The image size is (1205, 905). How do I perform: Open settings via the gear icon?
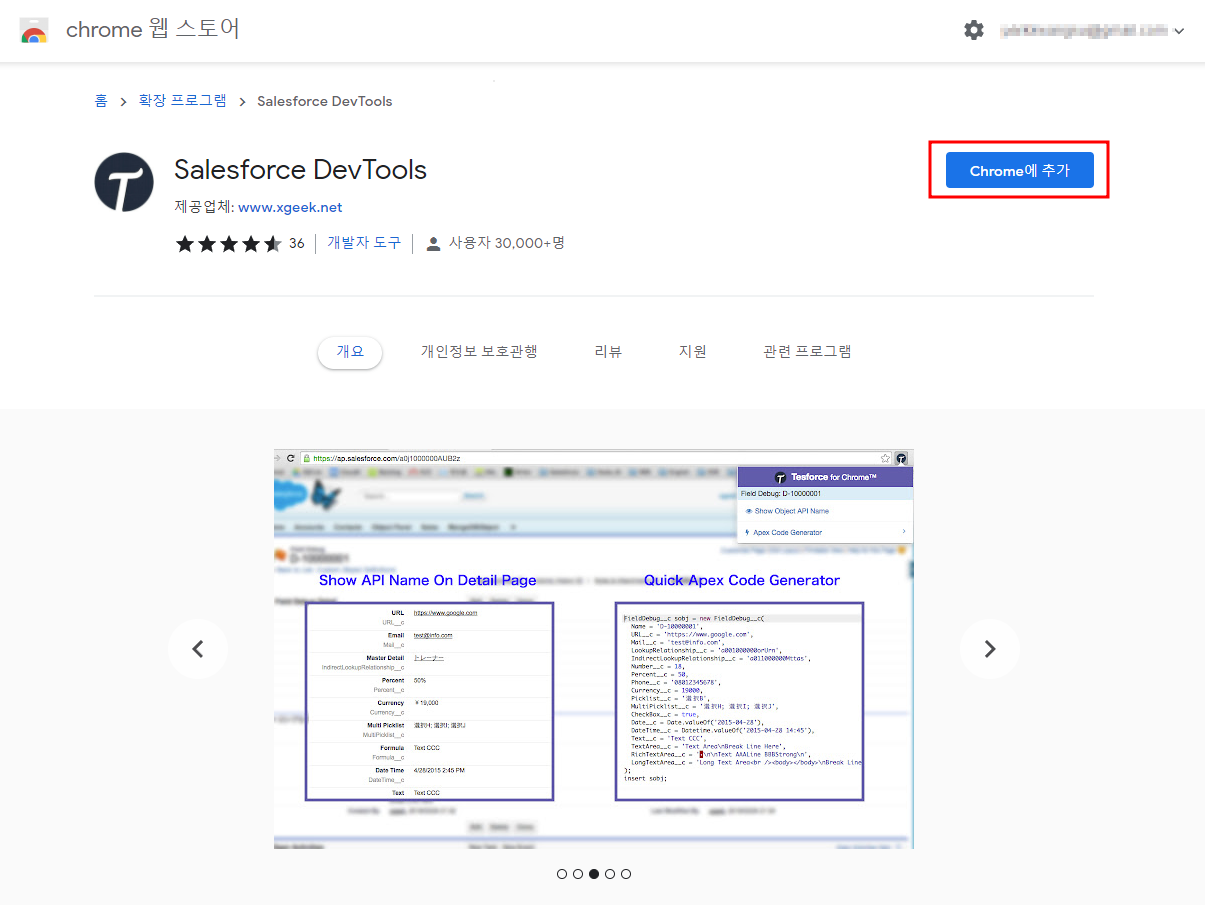[x=974, y=30]
